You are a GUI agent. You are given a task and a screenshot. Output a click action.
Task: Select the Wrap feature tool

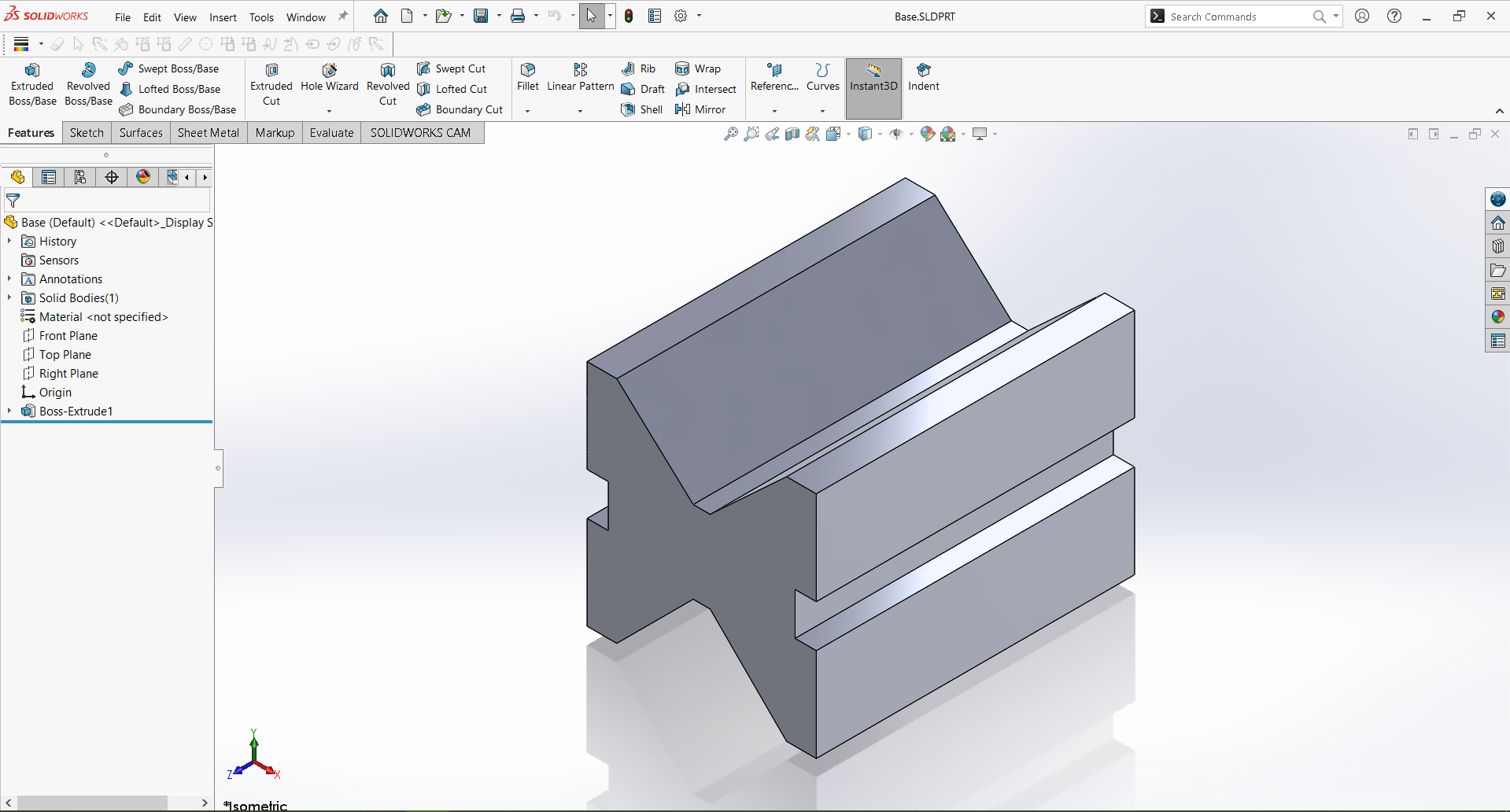pyautogui.click(x=698, y=68)
